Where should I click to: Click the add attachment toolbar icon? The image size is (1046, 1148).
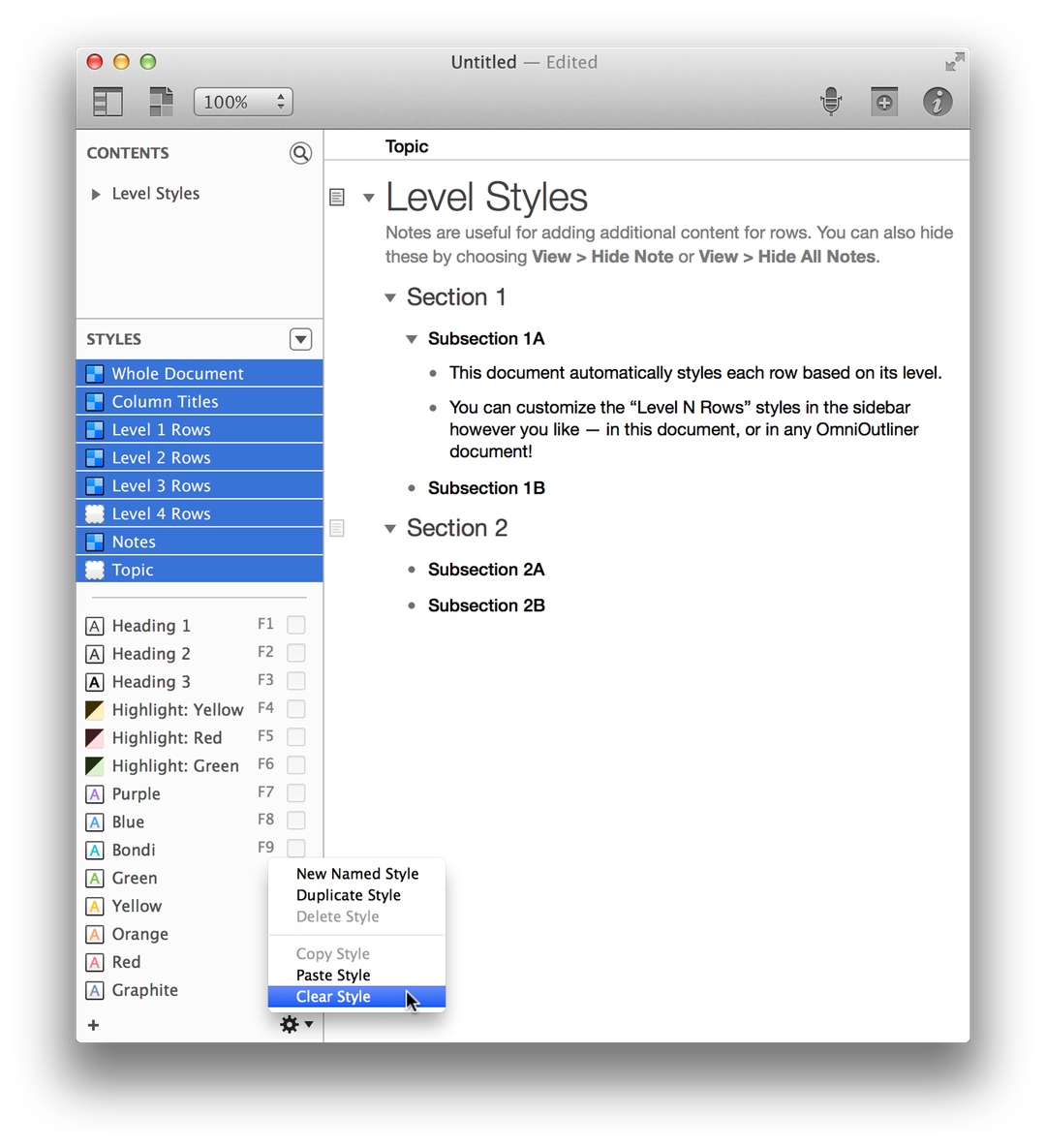[x=884, y=102]
